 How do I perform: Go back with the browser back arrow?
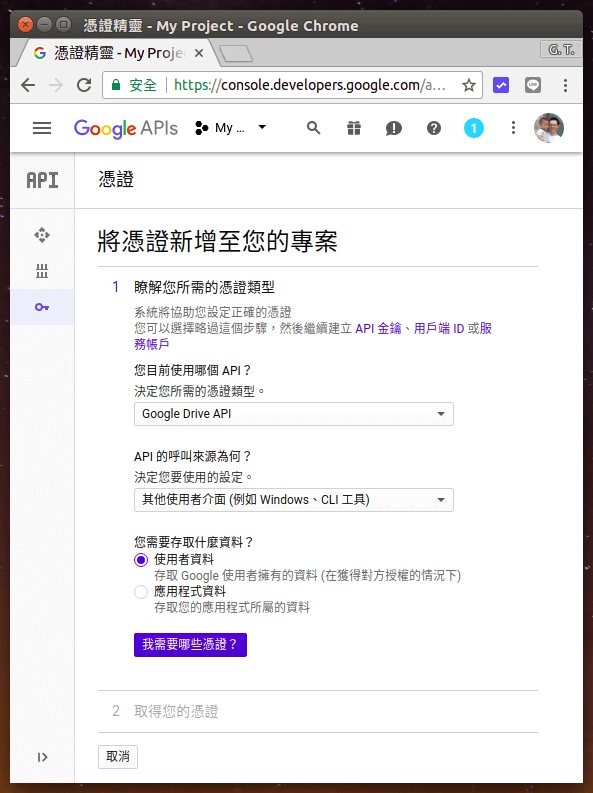click(28, 85)
